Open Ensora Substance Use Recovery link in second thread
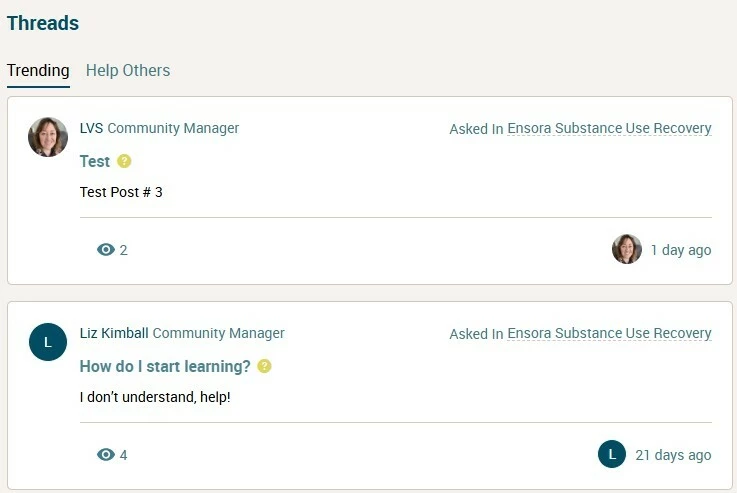Image resolution: width=737 pixels, height=493 pixels. [609, 333]
